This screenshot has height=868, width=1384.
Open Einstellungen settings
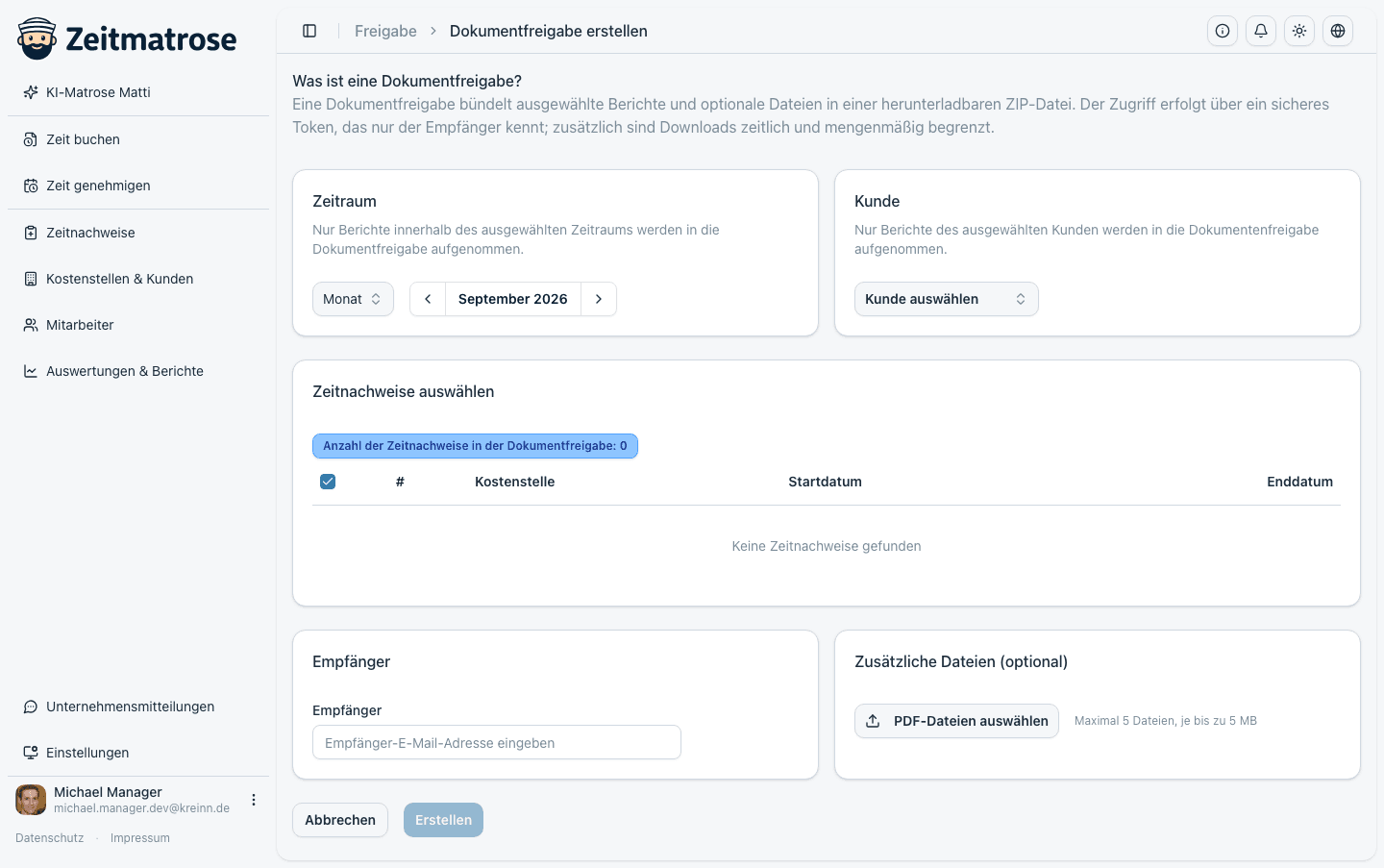click(x=138, y=753)
